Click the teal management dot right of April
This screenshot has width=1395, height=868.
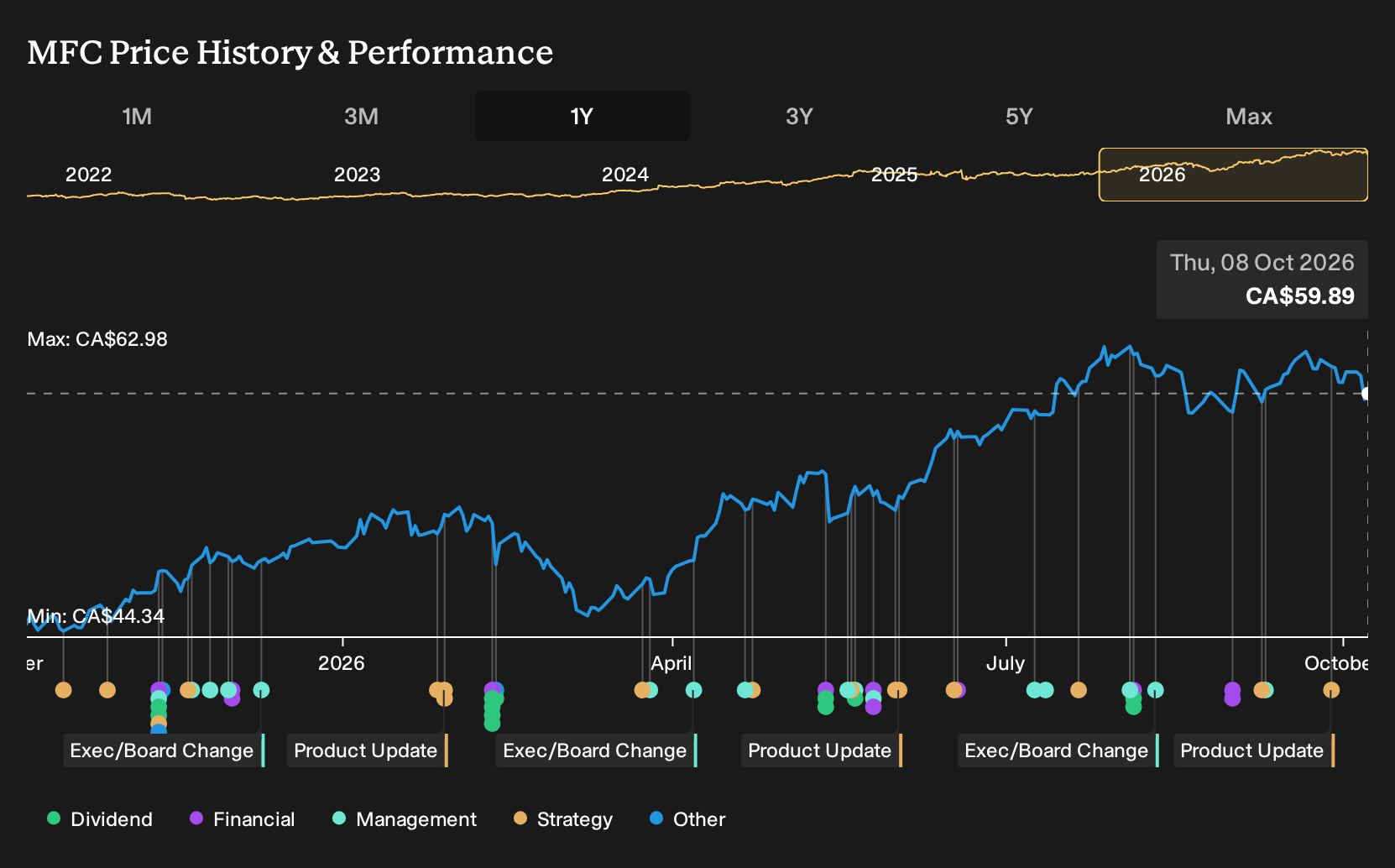[x=693, y=690]
